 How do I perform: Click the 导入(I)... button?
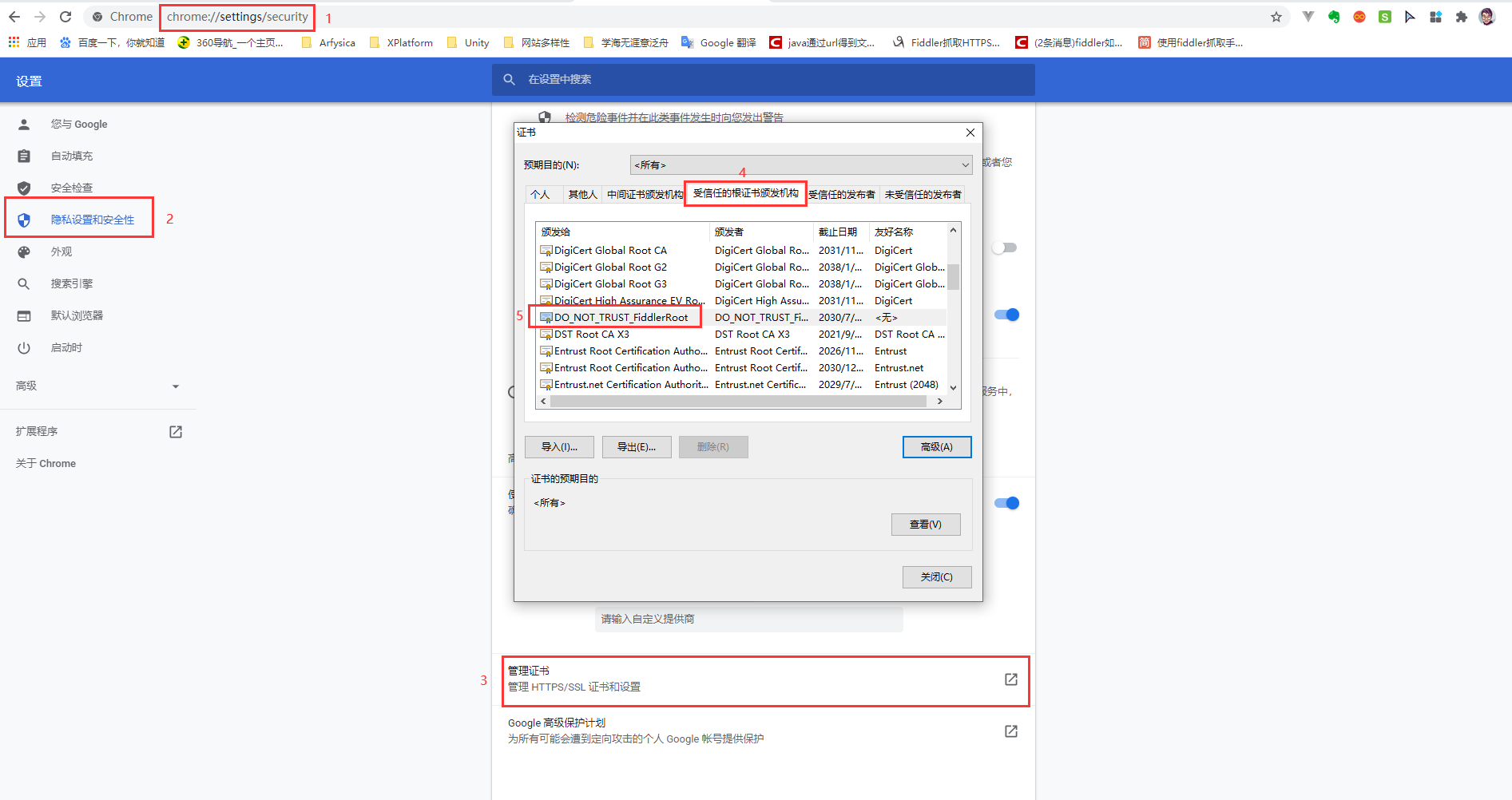[x=559, y=447]
